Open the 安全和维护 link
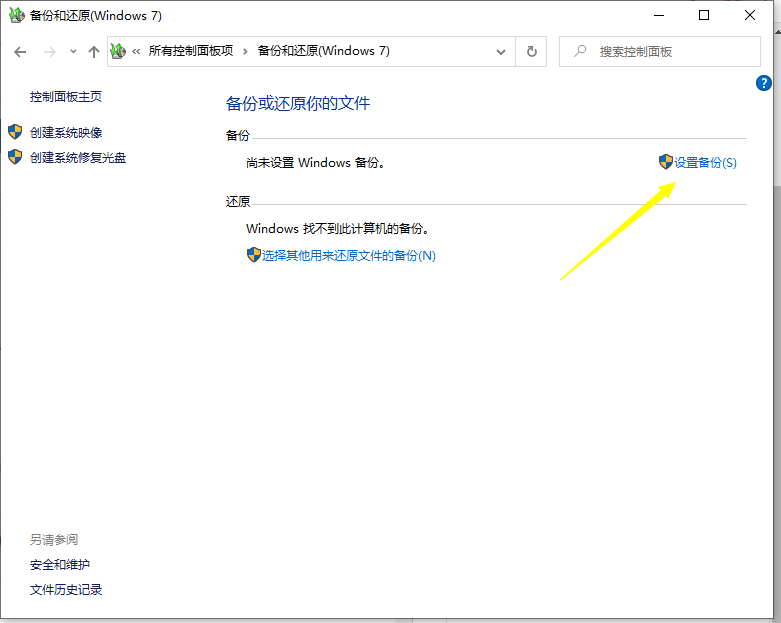Screen dimensions: 781x623 coord(60,565)
